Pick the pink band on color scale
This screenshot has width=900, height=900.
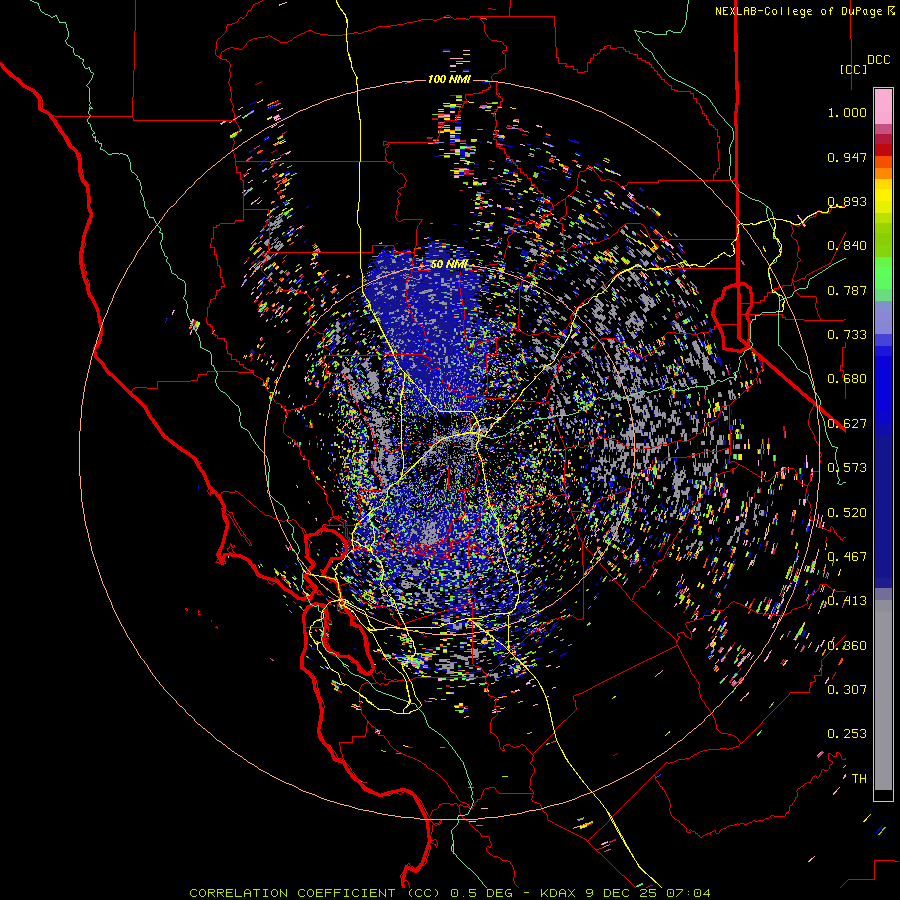click(x=883, y=106)
